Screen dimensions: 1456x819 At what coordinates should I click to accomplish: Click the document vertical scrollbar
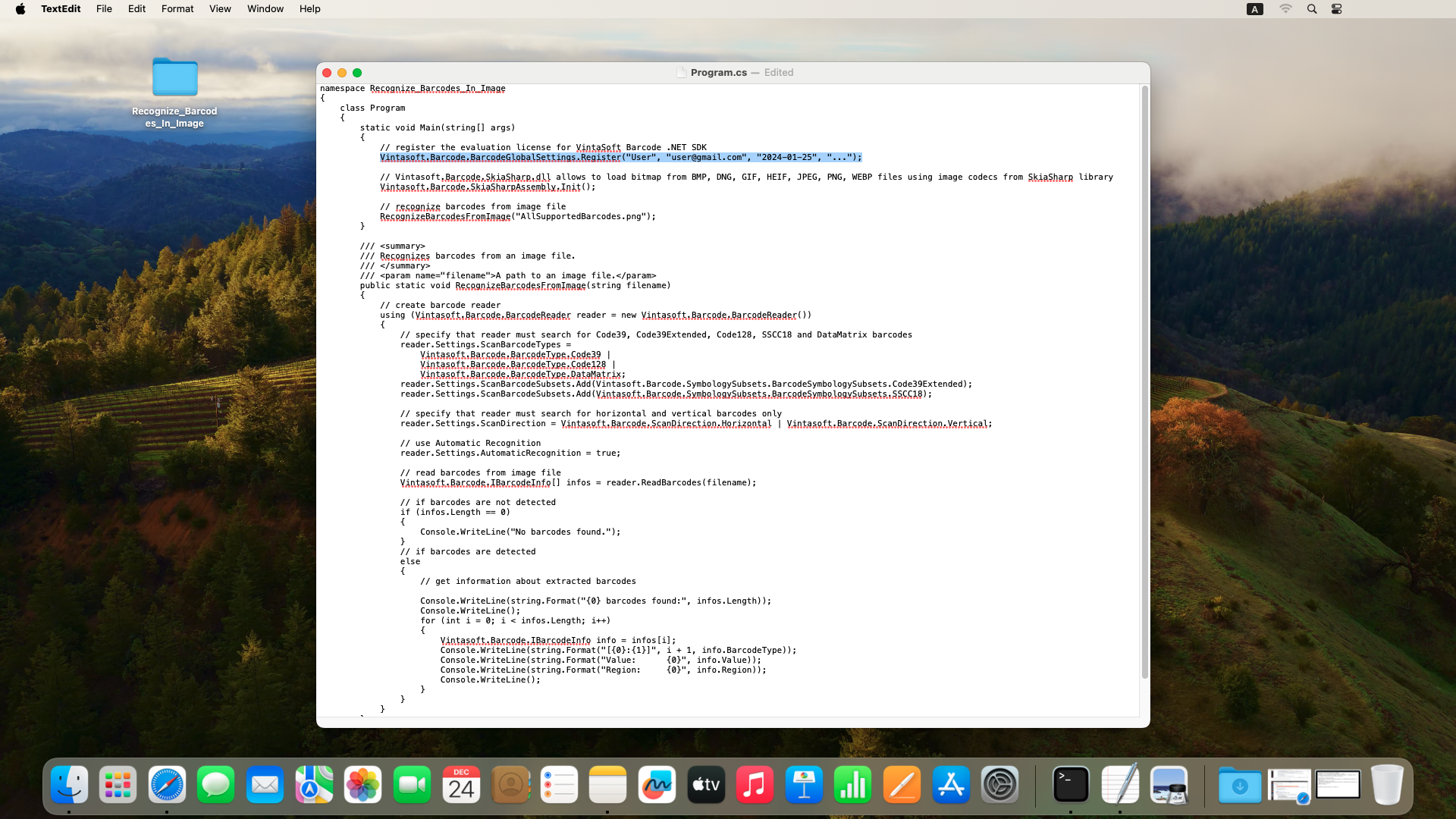[x=1144, y=379]
